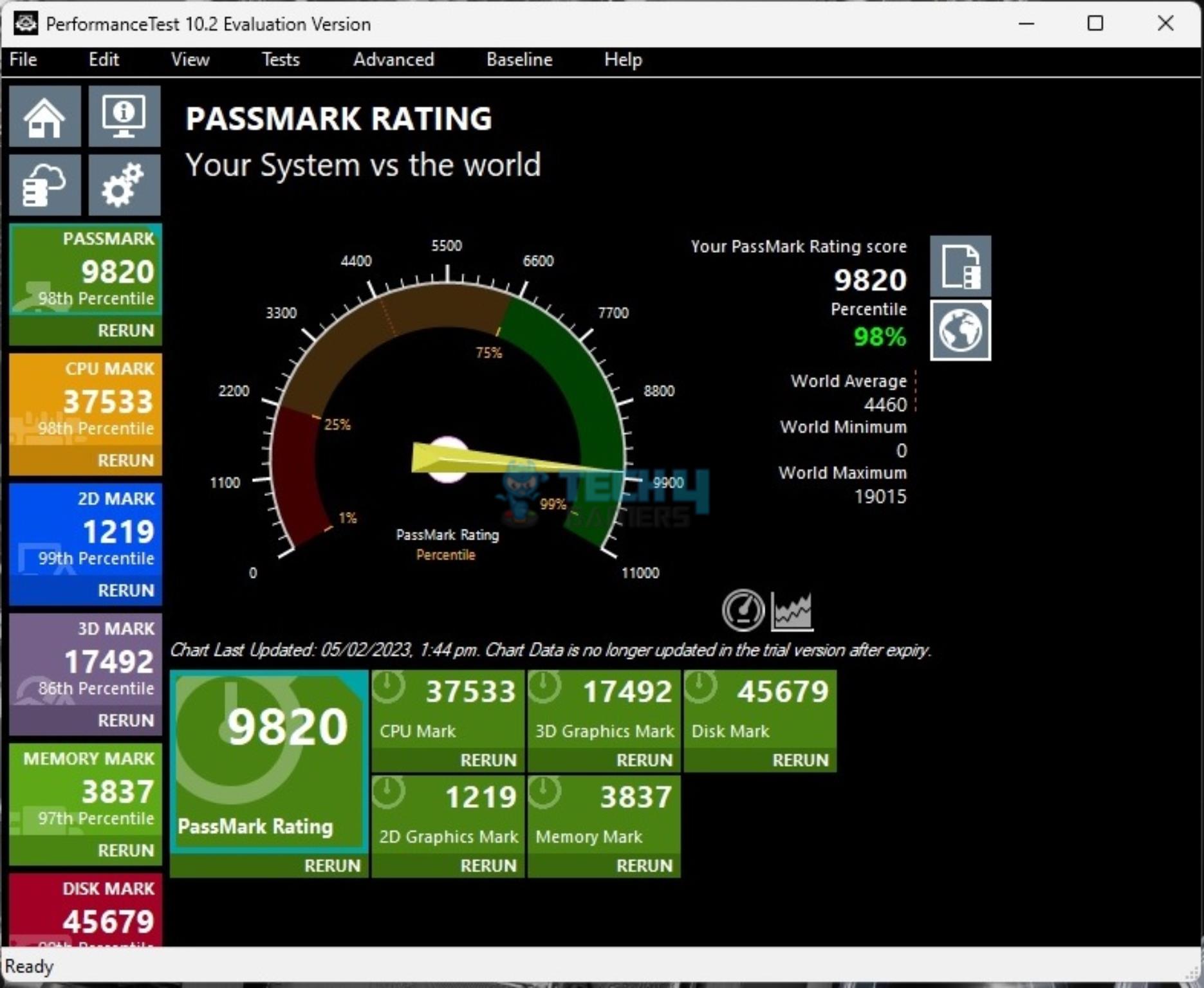This screenshot has width=1204, height=988.
Task: Click the power icon on Disk Mark tile
Action: click(x=701, y=688)
